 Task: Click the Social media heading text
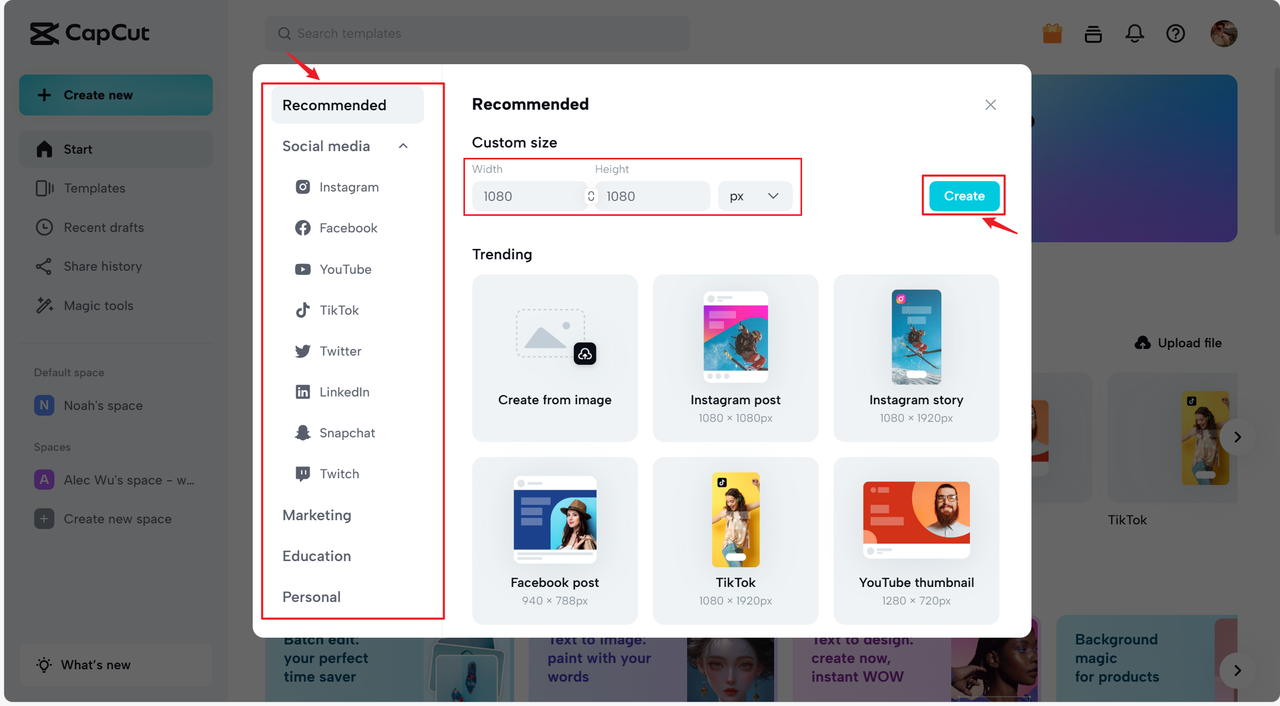(326, 146)
